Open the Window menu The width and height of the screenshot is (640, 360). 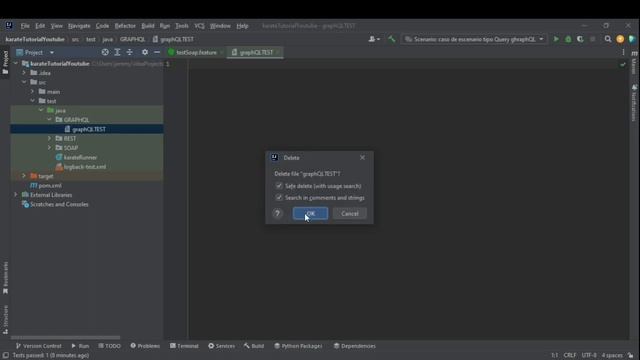tap(220, 26)
